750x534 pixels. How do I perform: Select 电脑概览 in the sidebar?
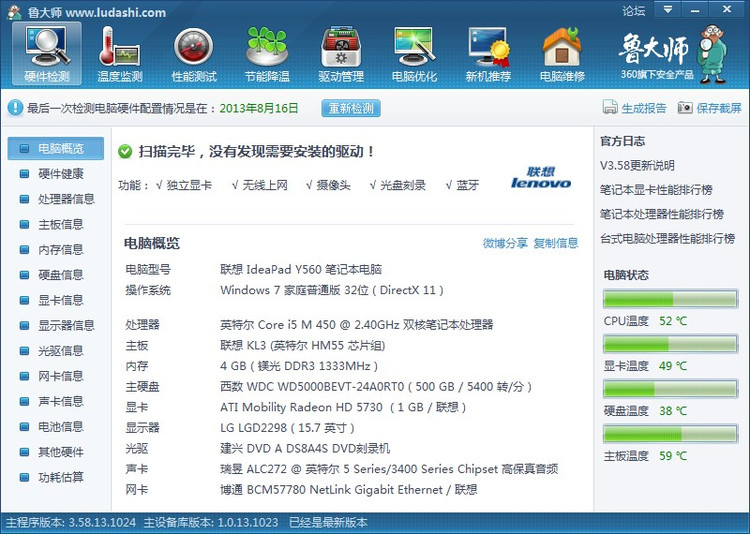55,148
